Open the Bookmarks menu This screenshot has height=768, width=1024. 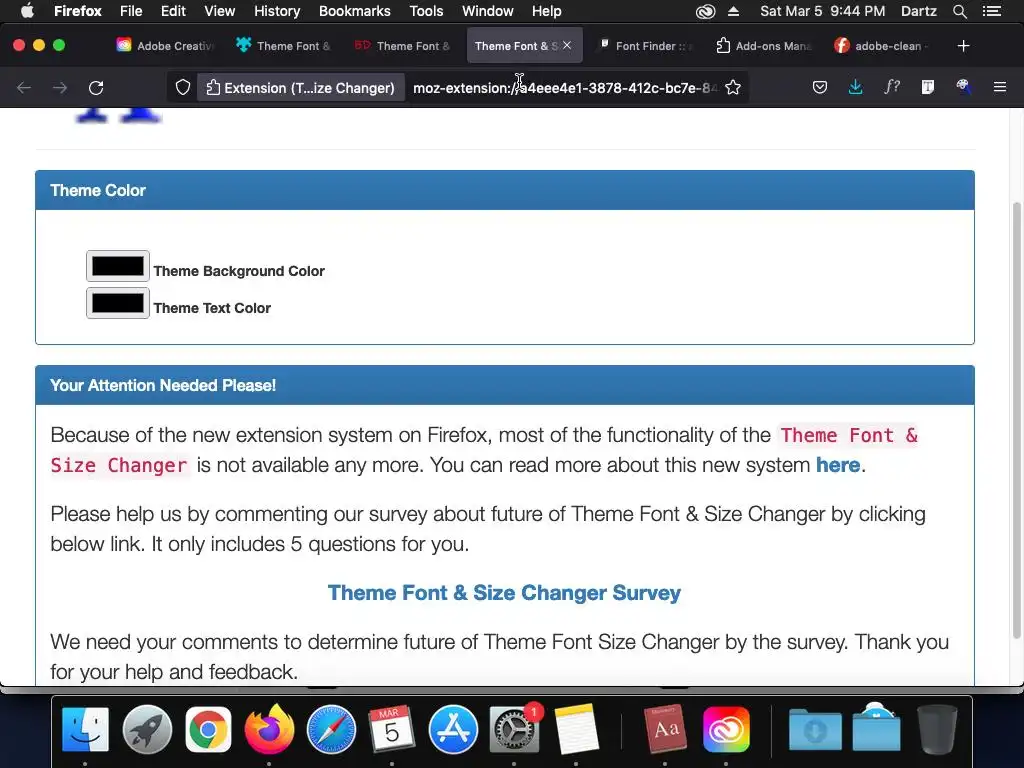click(x=355, y=11)
